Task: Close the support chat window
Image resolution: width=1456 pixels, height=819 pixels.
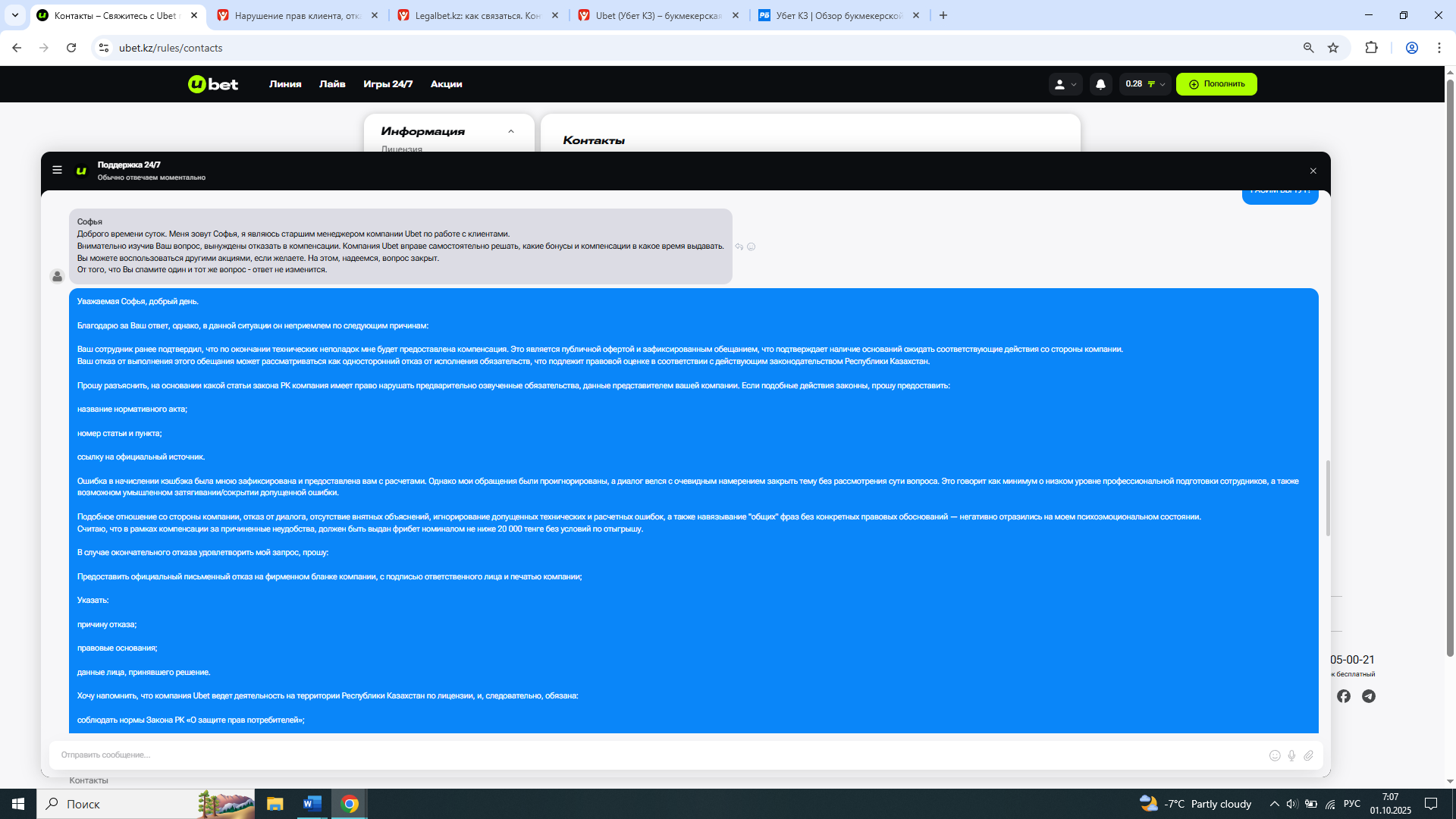Action: tap(1313, 171)
